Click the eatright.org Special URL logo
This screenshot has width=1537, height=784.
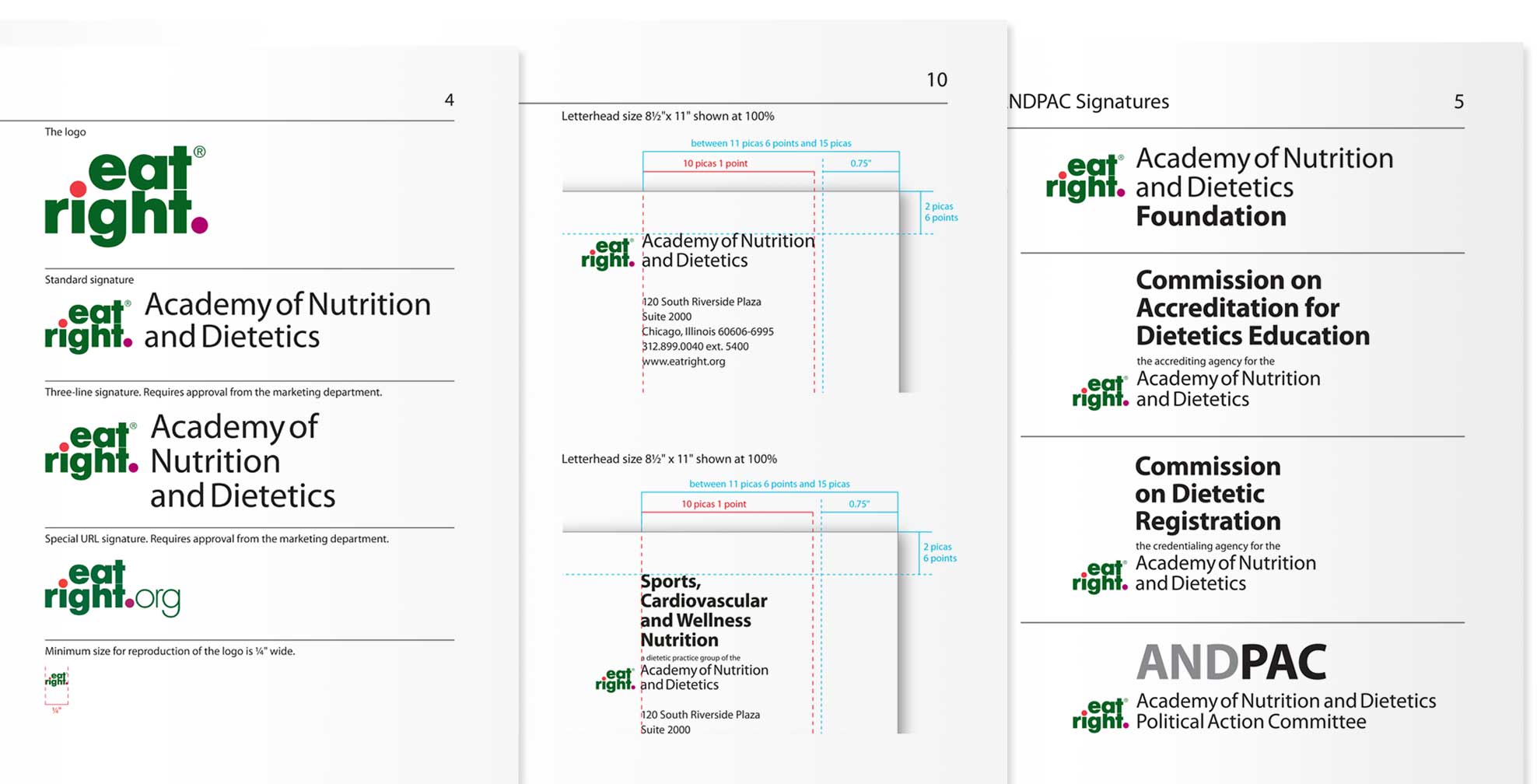pos(113,588)
